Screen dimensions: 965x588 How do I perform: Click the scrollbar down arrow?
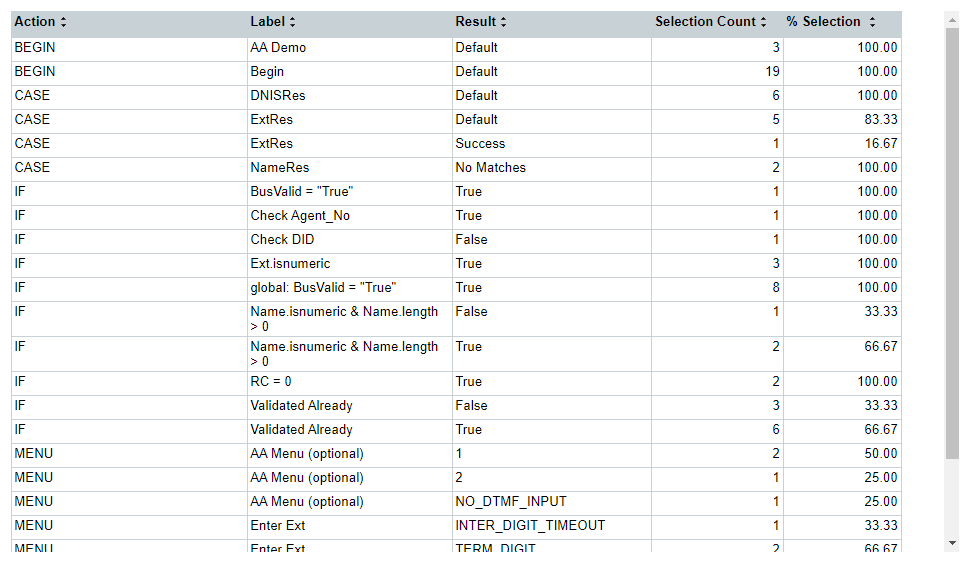953,543
